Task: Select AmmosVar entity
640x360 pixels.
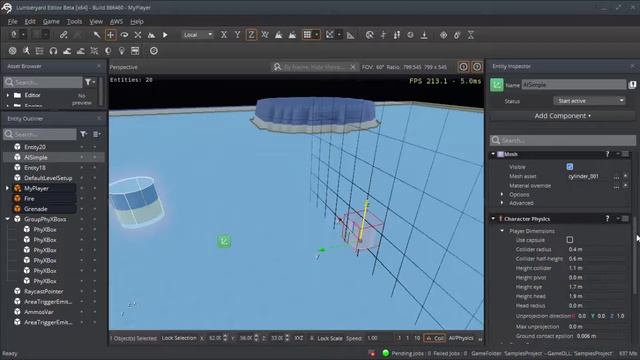Action: 39,312
